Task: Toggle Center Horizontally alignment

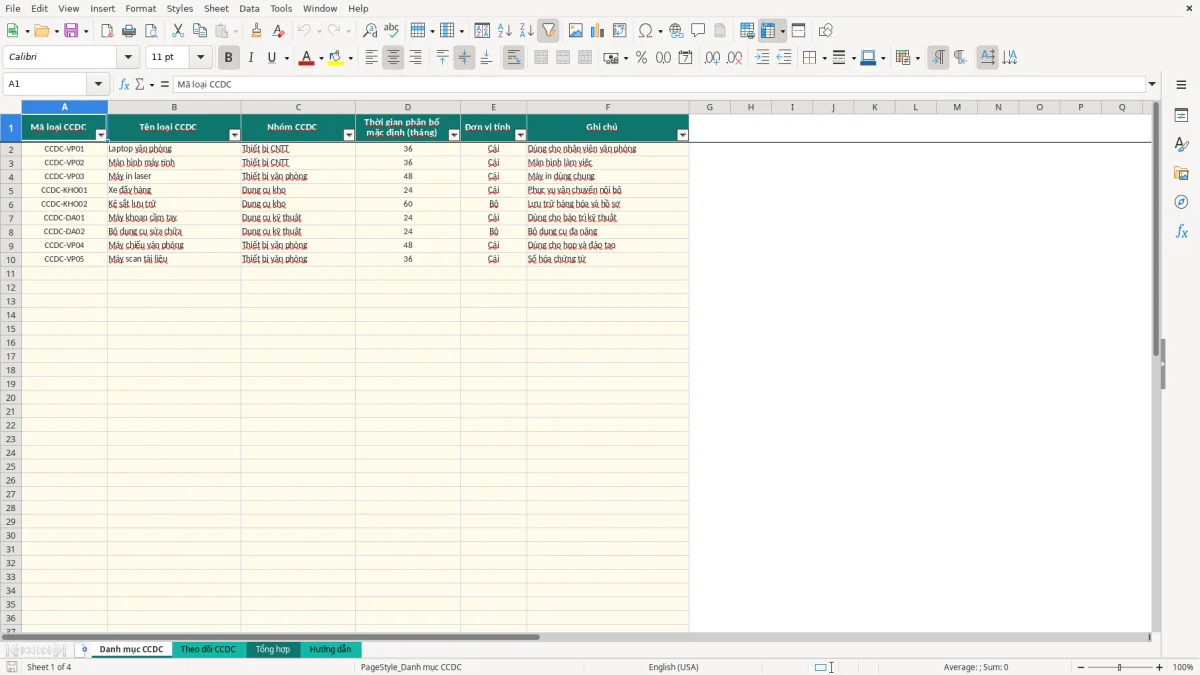Action: pos(393,58)
